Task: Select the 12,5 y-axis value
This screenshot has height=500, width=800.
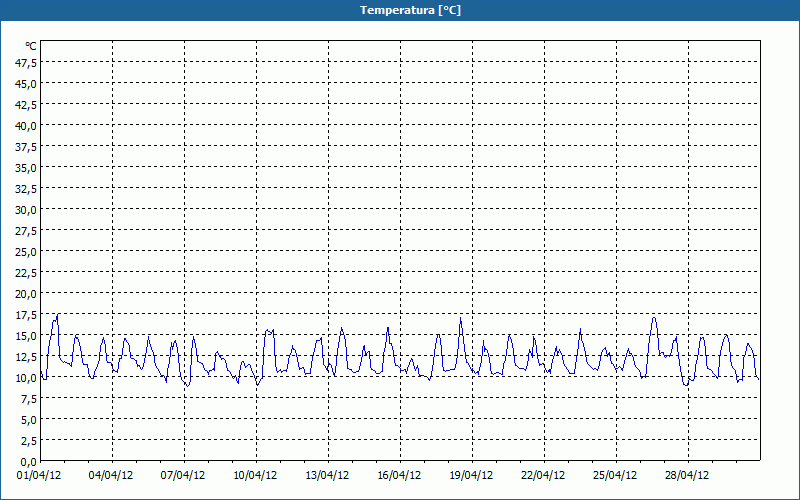Action: pos(26,357)
